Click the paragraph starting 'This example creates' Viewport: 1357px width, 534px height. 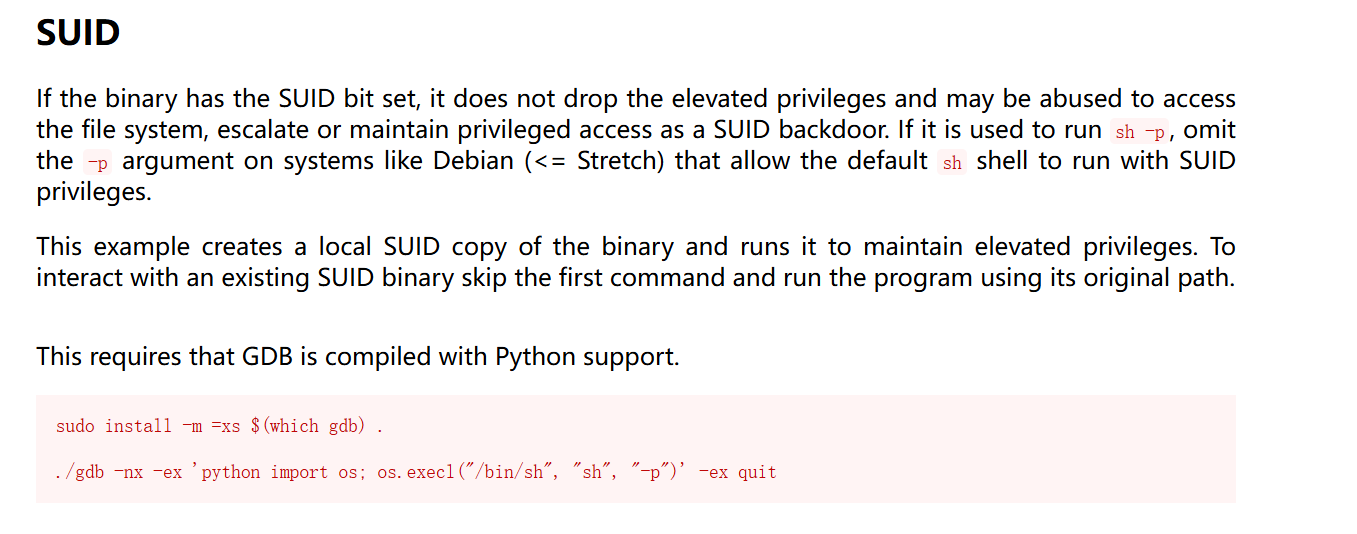636,262
